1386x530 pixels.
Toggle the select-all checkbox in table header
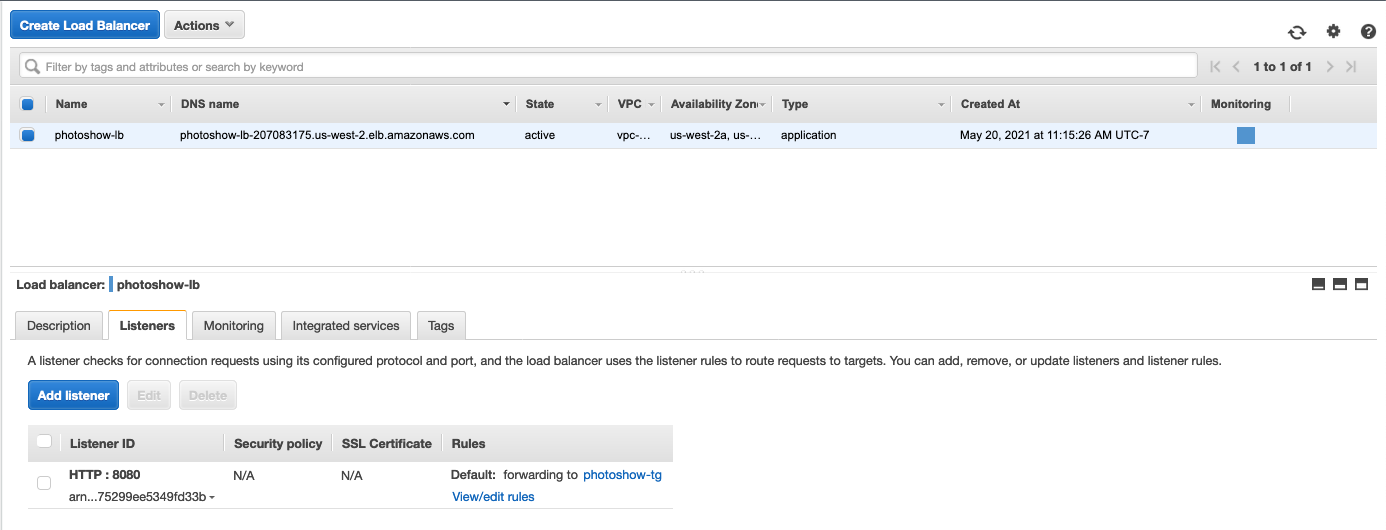click(x=28, y=104)
